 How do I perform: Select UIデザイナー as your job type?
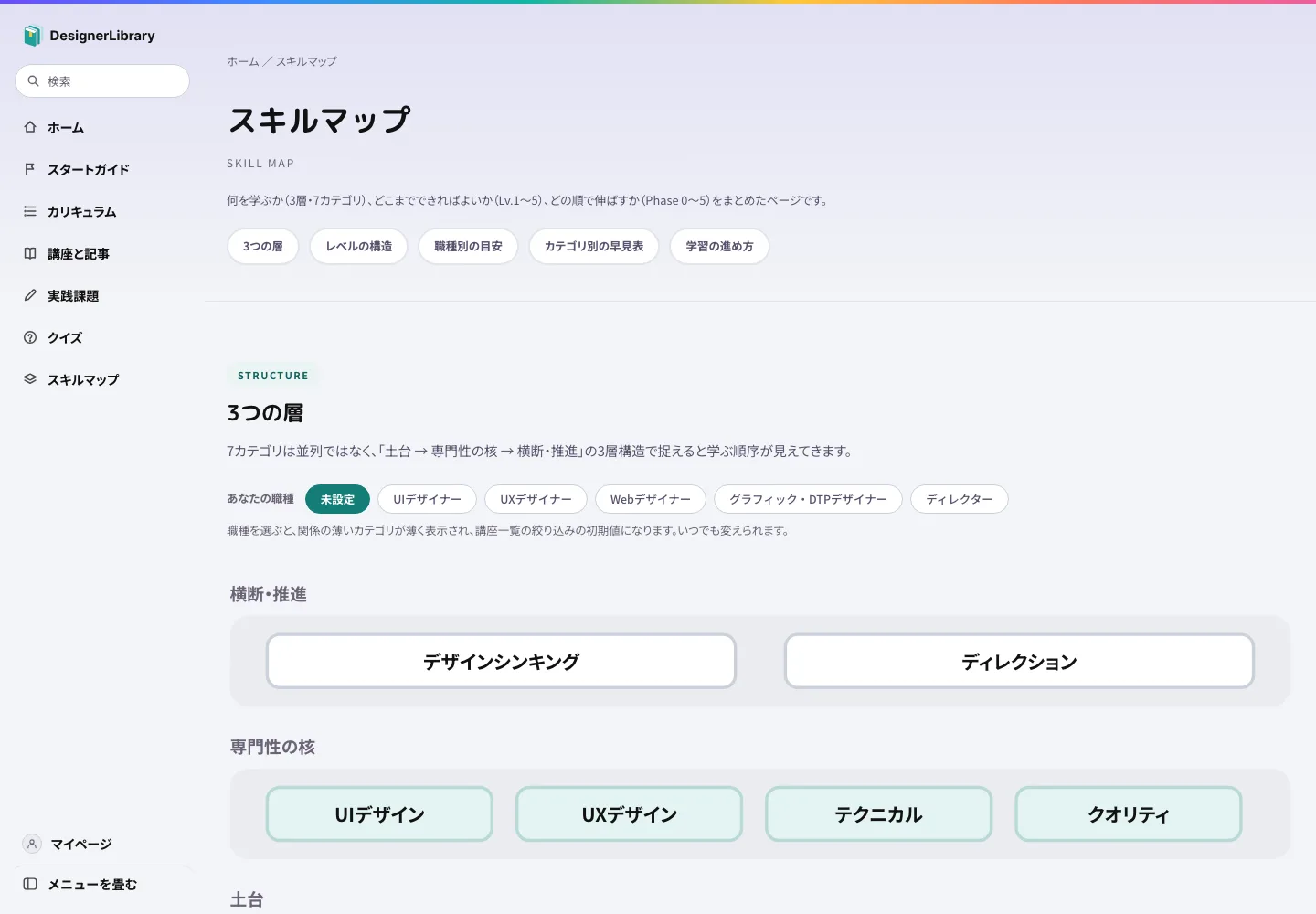point(427,499)
